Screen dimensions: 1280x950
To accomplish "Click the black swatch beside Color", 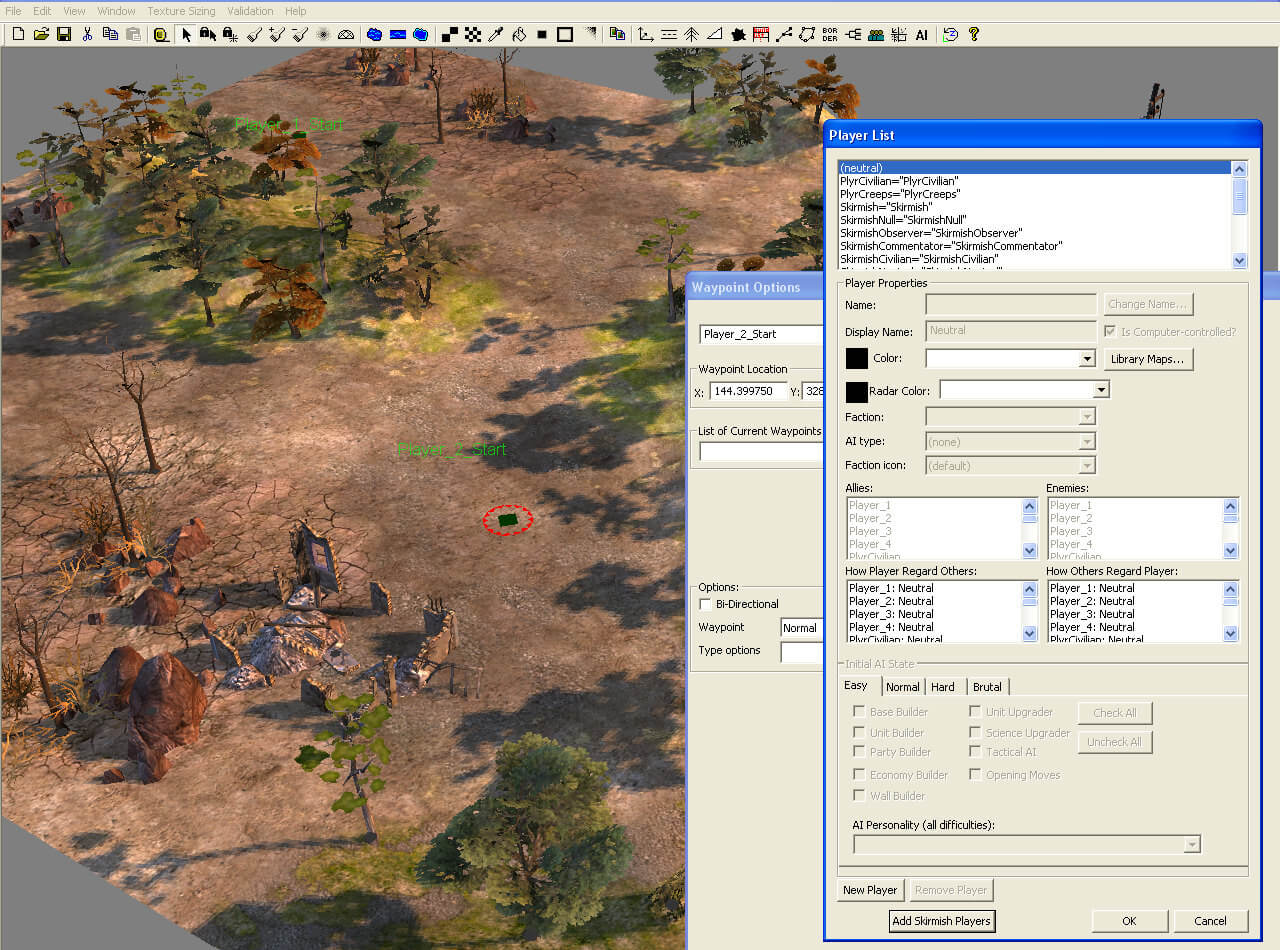I will 857,359.
